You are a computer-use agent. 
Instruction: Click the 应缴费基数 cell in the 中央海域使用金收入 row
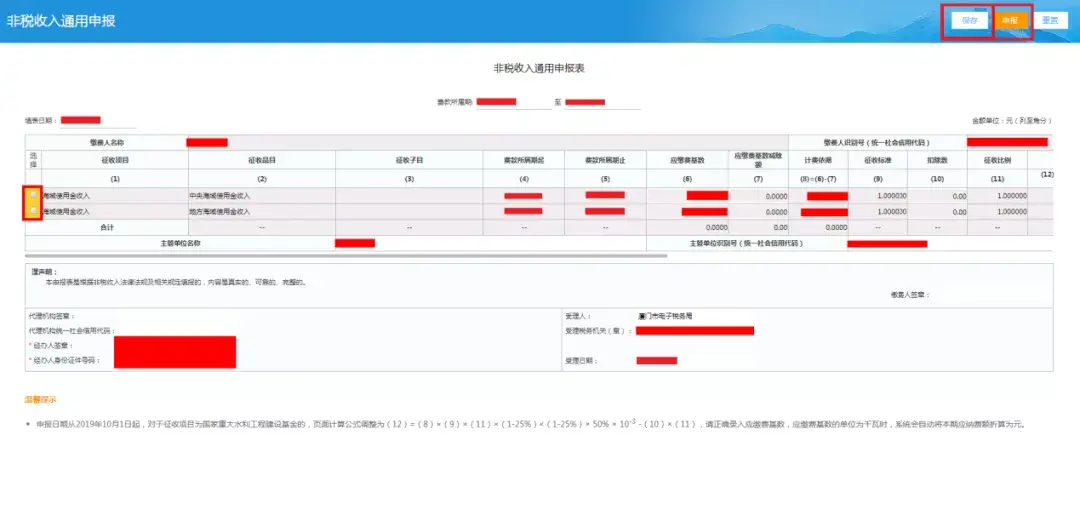[706, 195]
